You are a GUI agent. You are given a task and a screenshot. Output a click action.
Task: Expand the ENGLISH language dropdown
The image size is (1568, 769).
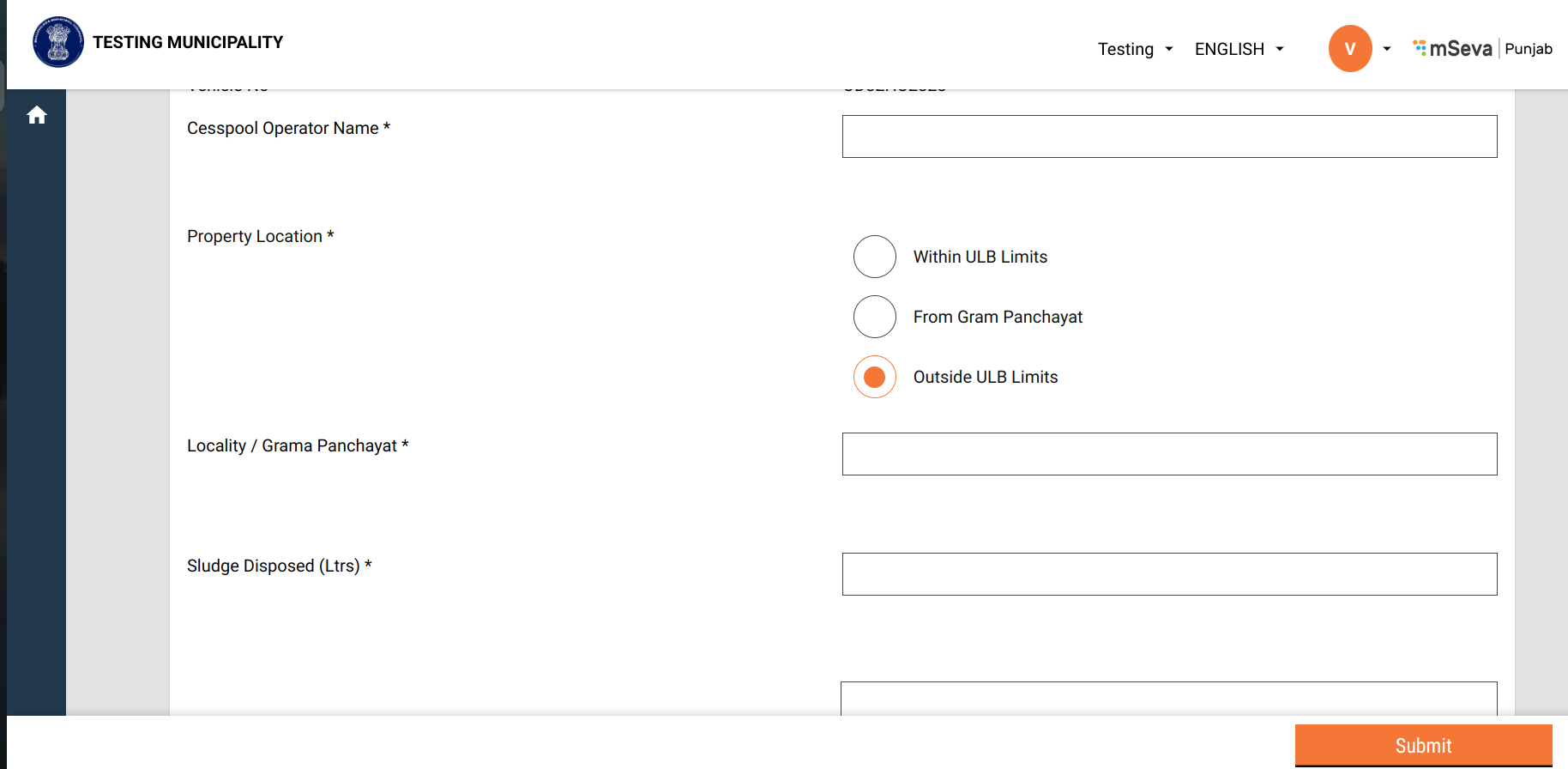[x=1239, y=49]
